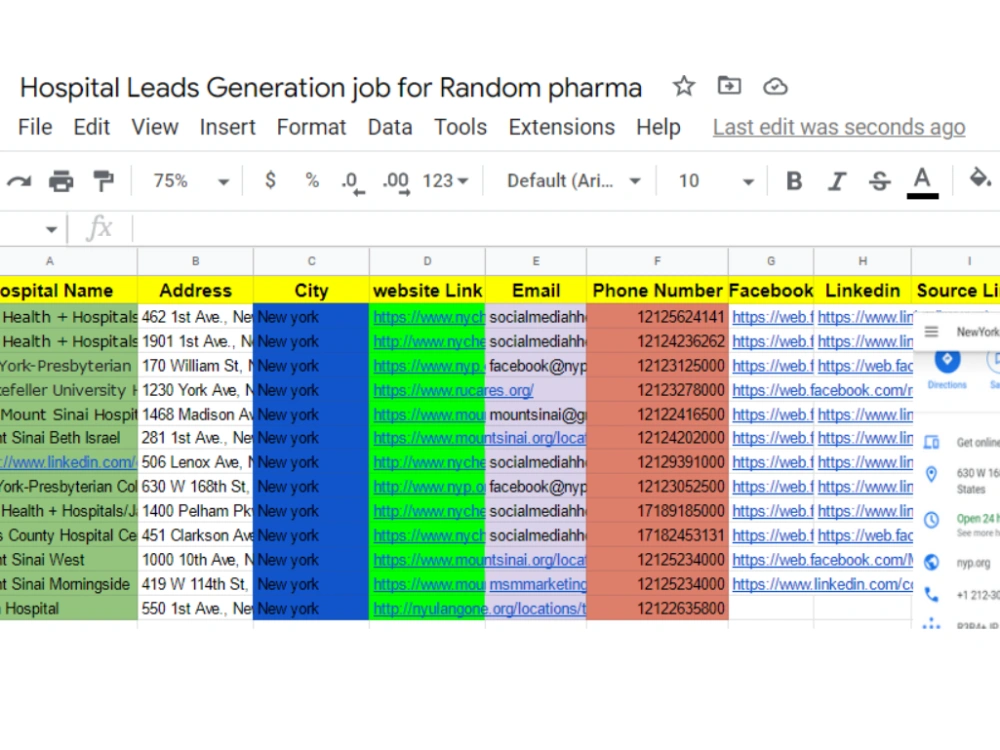Open the linkedin.com link in column A

(x=68, y=462)
